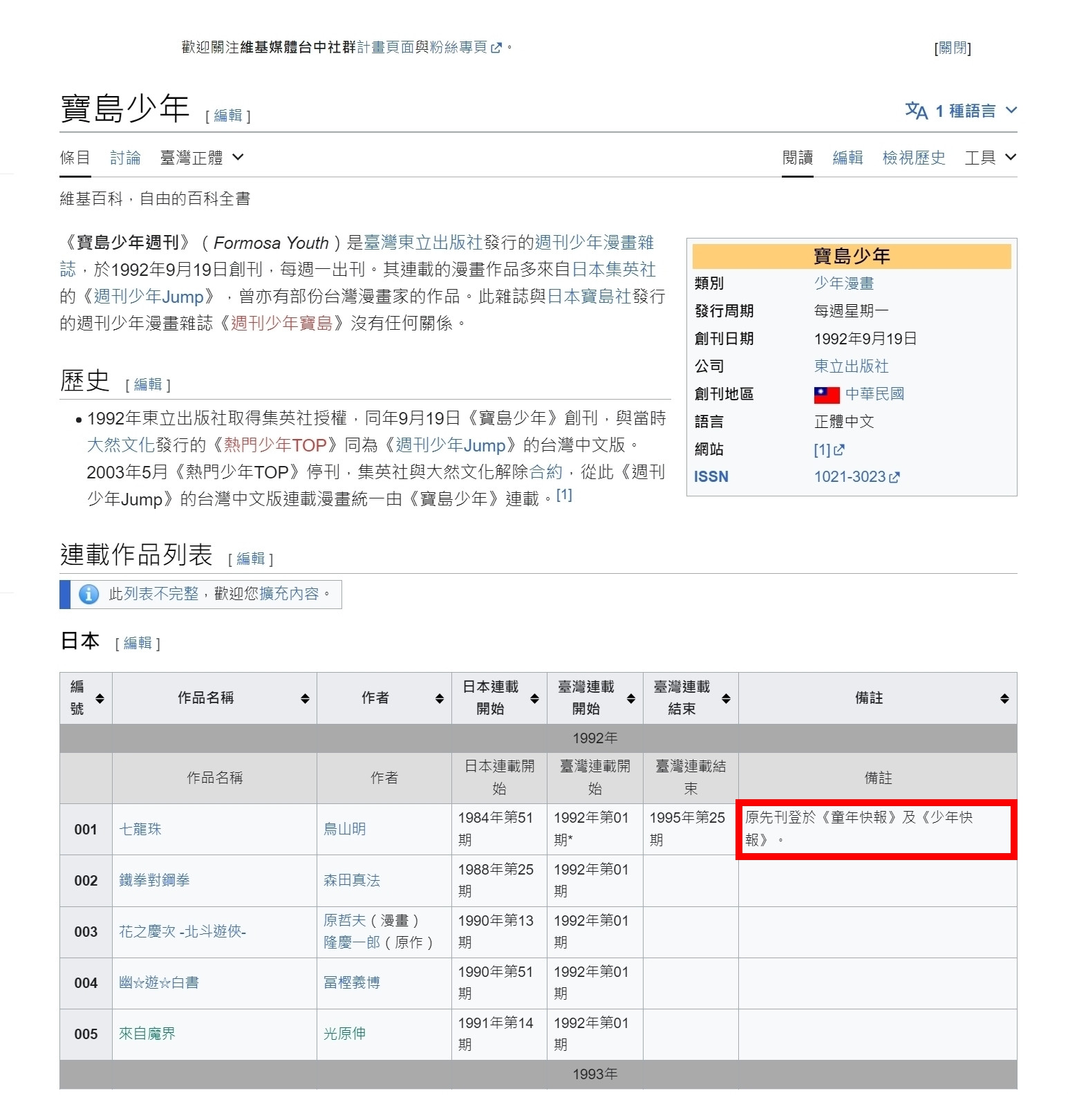Dismiss the banner with 關閉 link
The image size is (1068, 1120).
953,48
